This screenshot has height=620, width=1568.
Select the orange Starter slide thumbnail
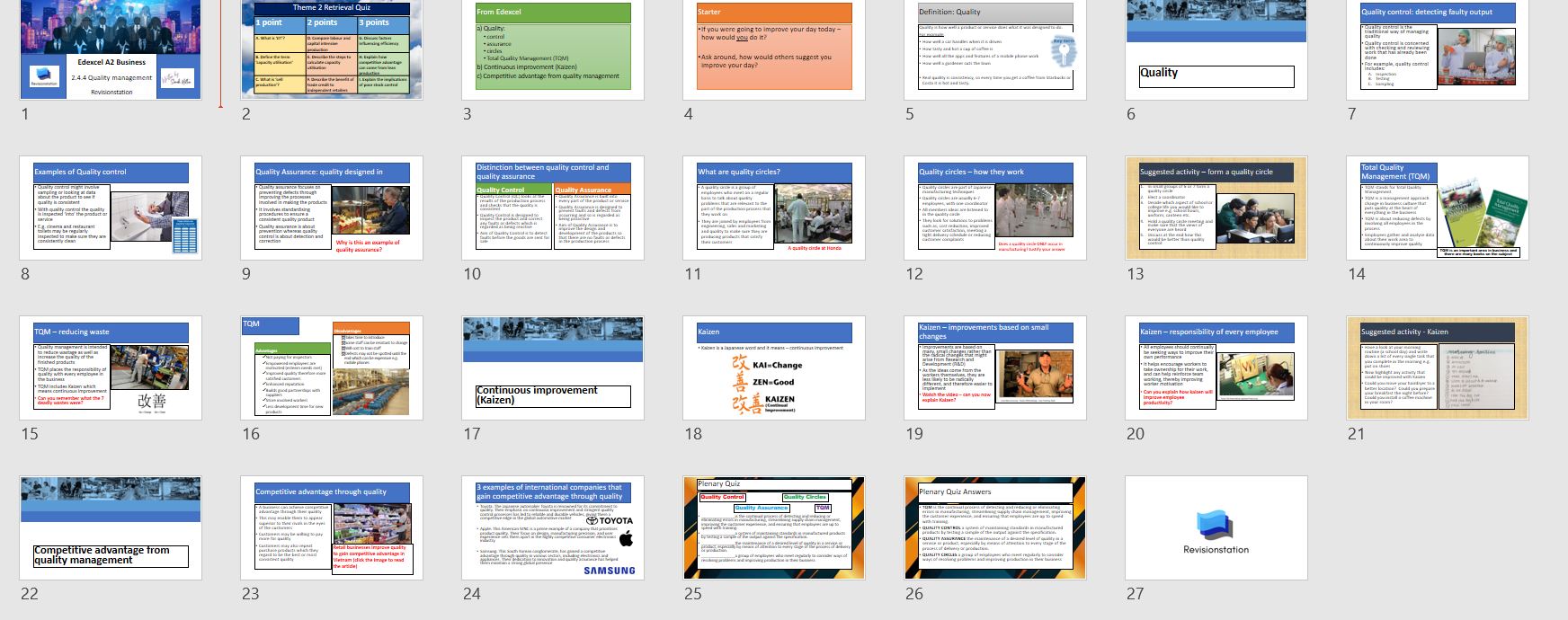coord(774,49)
